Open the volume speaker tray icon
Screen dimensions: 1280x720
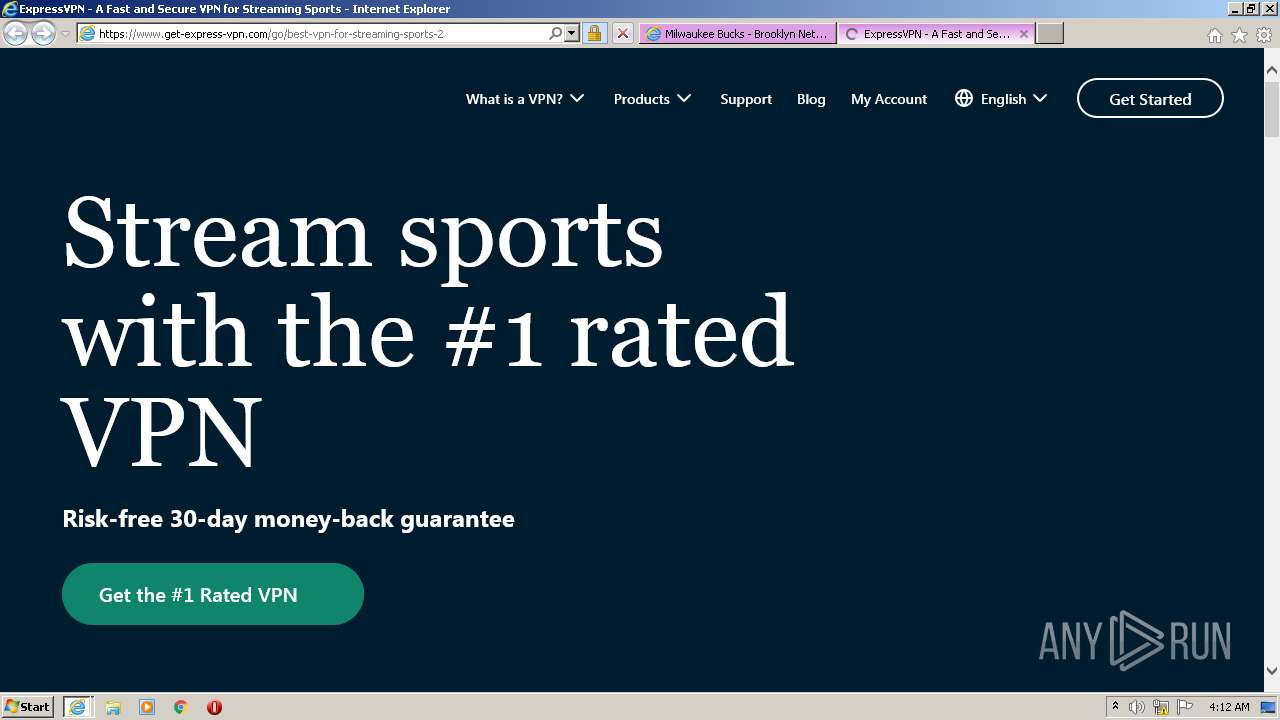(1137, 707)
